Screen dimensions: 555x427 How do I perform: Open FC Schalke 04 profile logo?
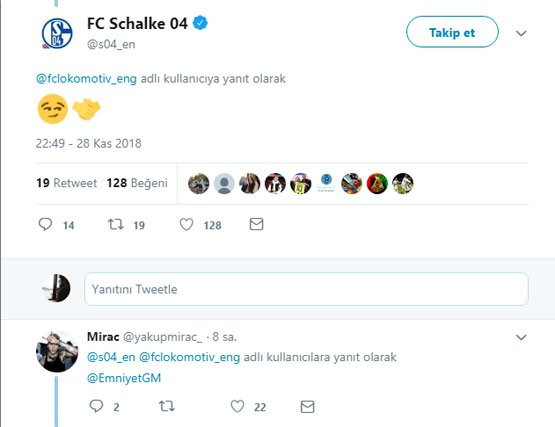coord(57,34)
